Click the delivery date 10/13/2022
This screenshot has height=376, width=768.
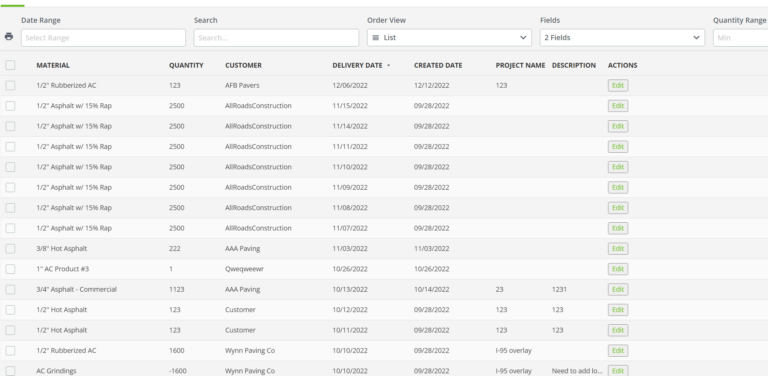pyautogui.click(x=350, y=289)
